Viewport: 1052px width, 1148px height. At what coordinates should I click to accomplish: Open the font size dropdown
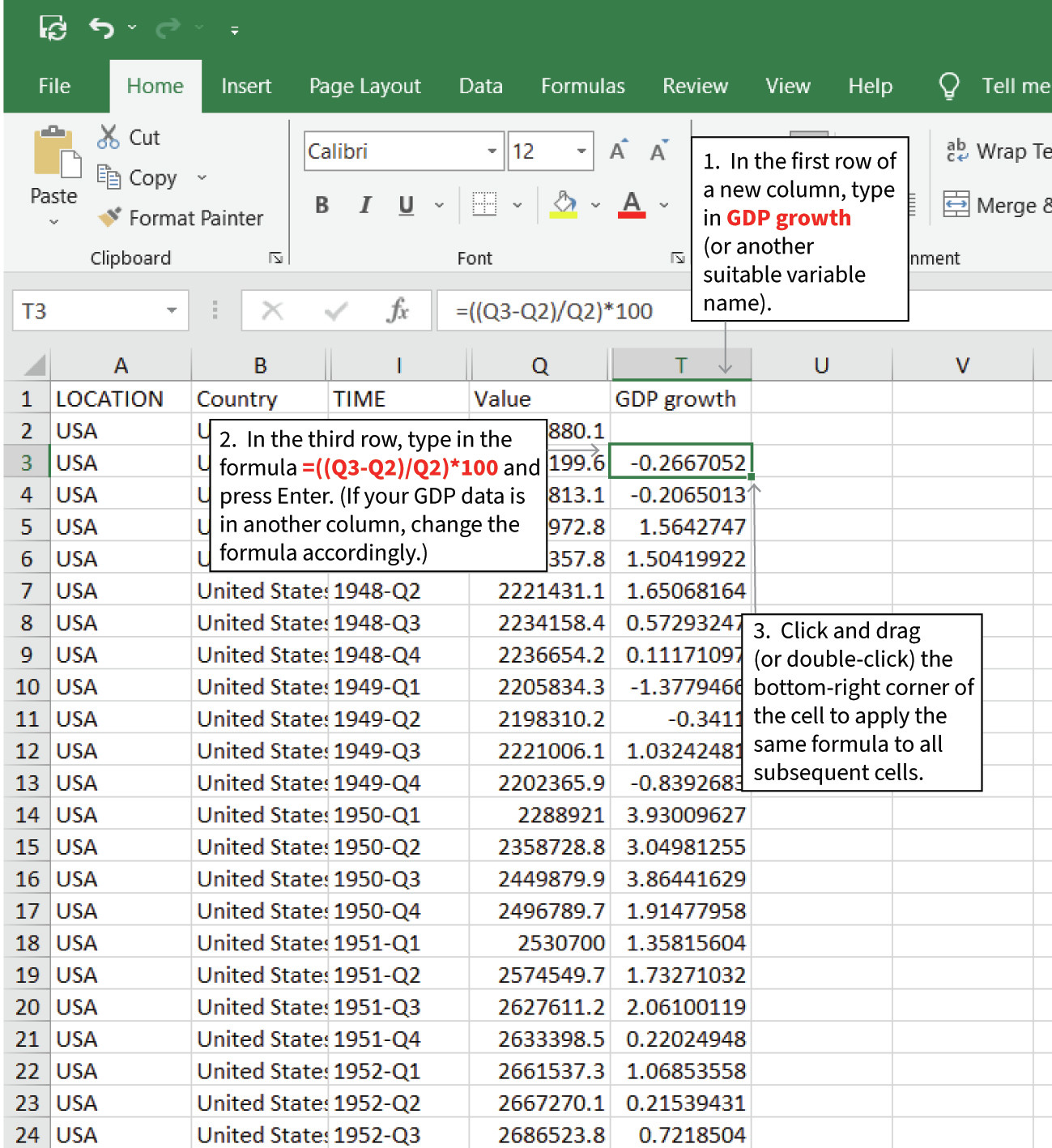click(x=580, y=151)
